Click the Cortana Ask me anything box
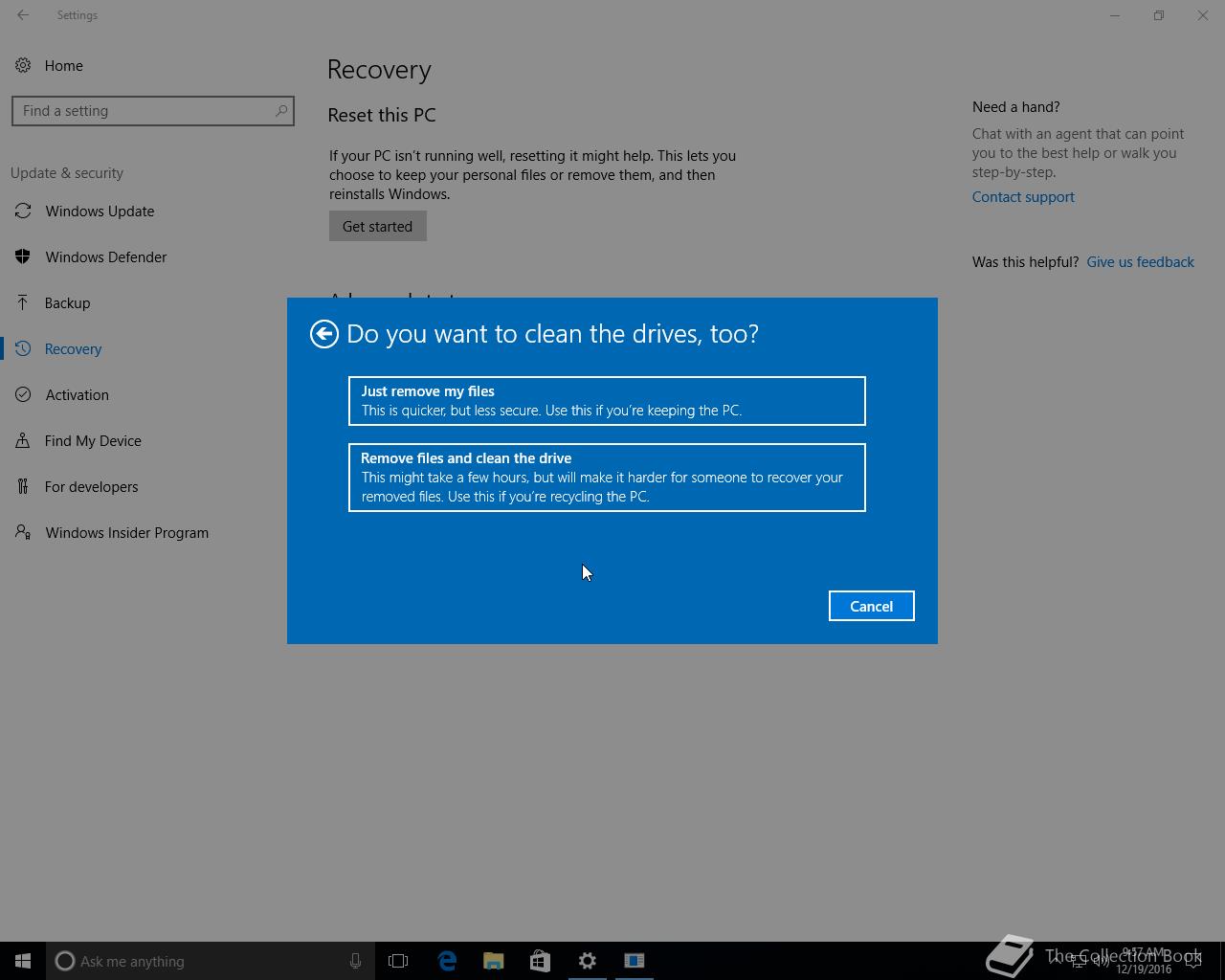1225x980 pixels. point(210,961)
